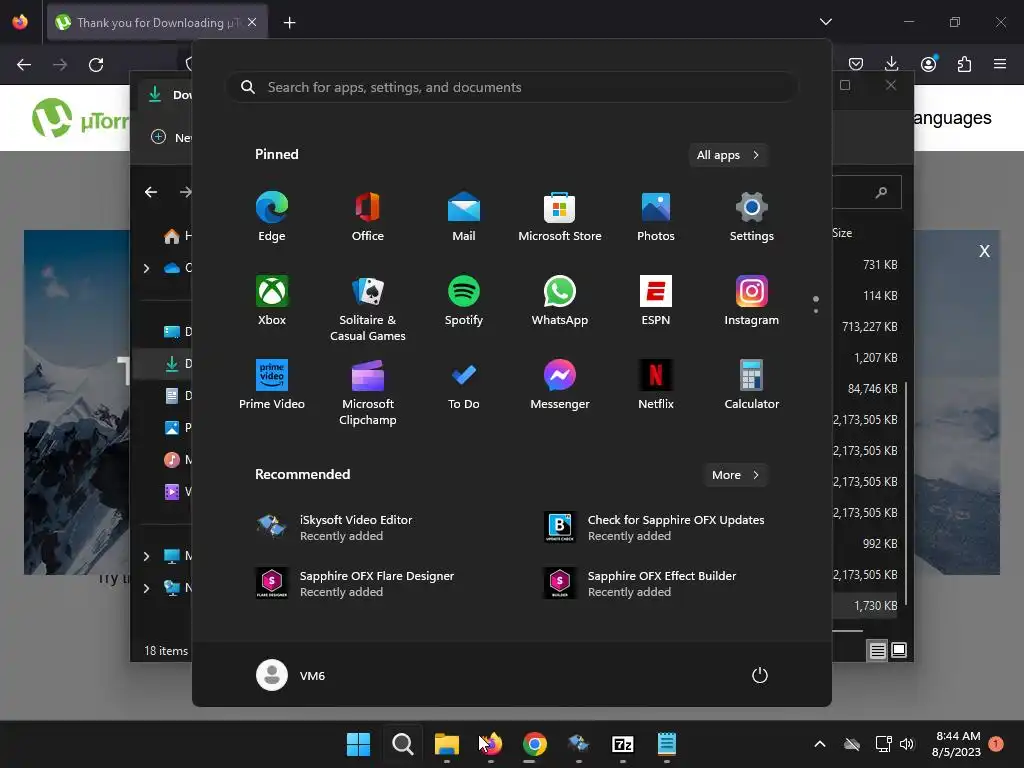The width and height of the screenshot is (1024, 768).
Task: Click the Start menu search box
Action: (x=512, y=87)
